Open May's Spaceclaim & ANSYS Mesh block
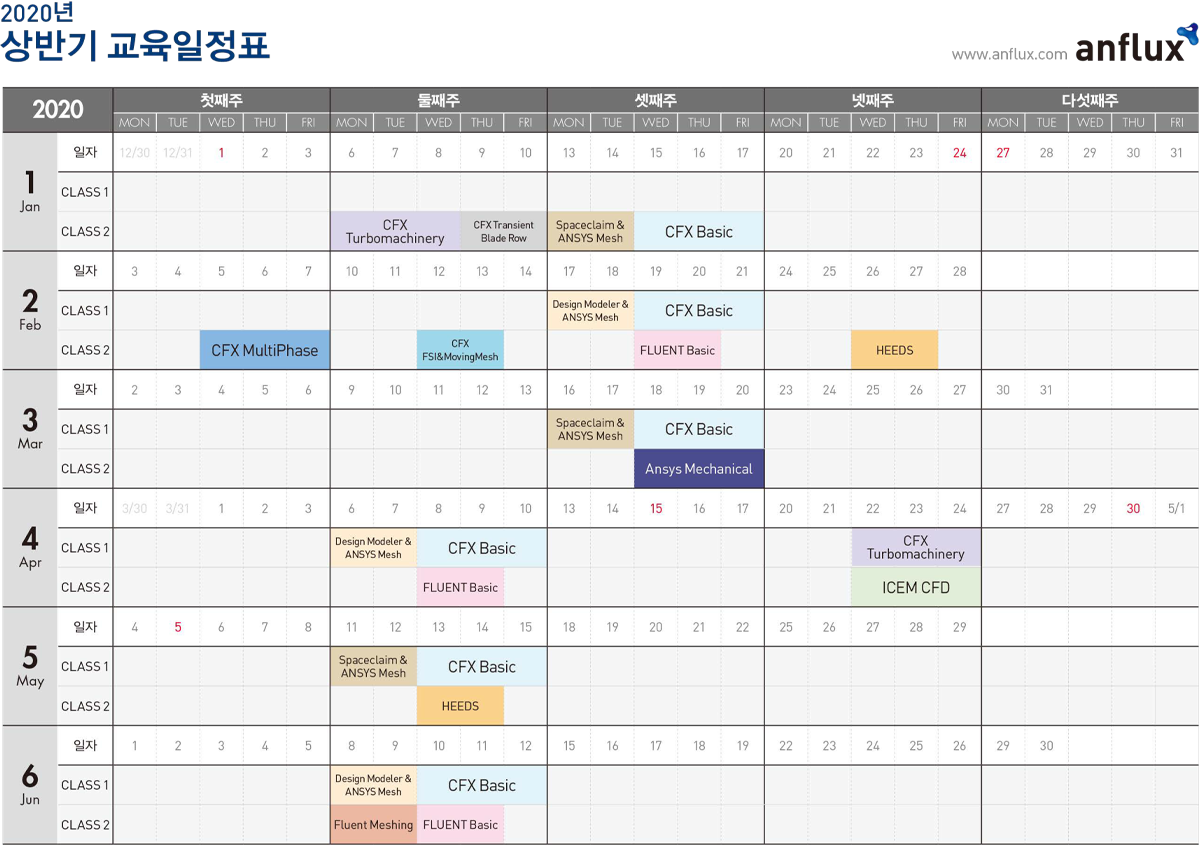1199x846 pixels. click(x=373, y=666)
